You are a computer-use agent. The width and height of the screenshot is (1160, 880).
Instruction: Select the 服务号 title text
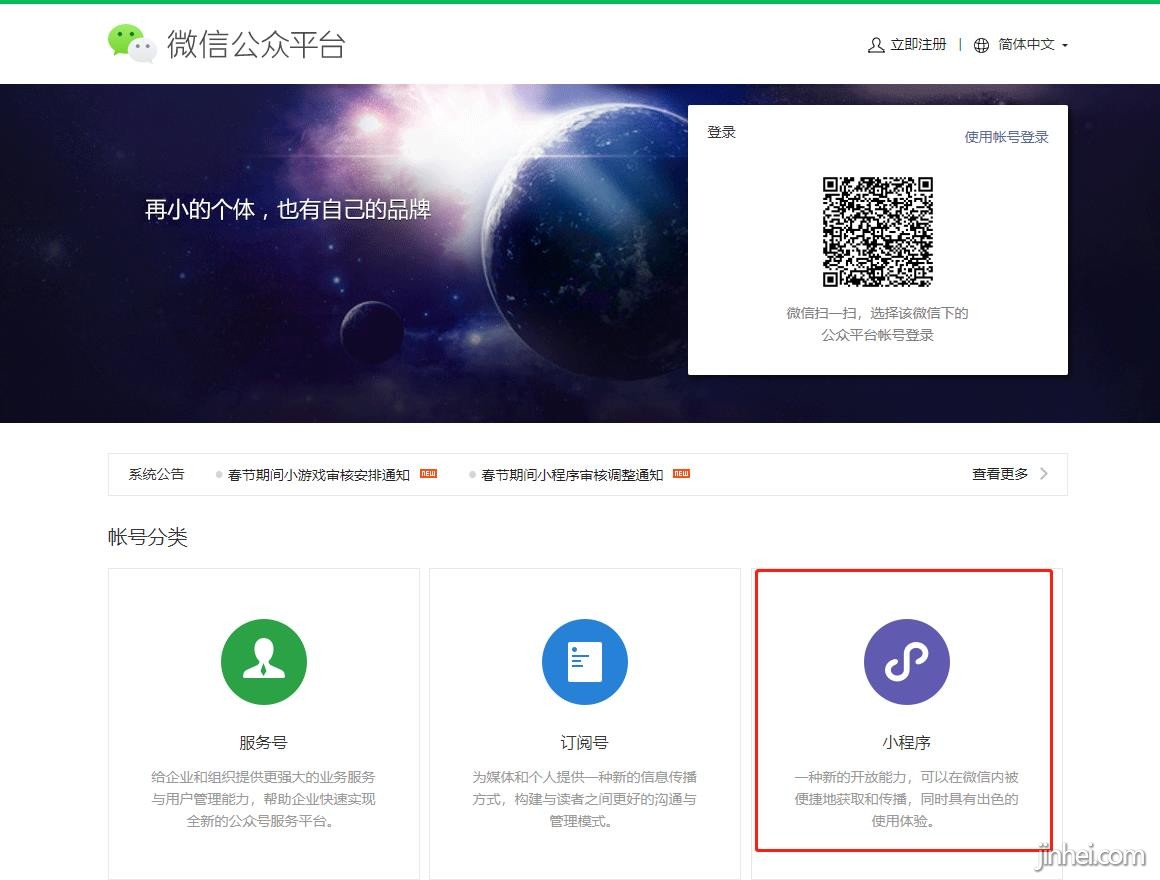coord(263,742)
